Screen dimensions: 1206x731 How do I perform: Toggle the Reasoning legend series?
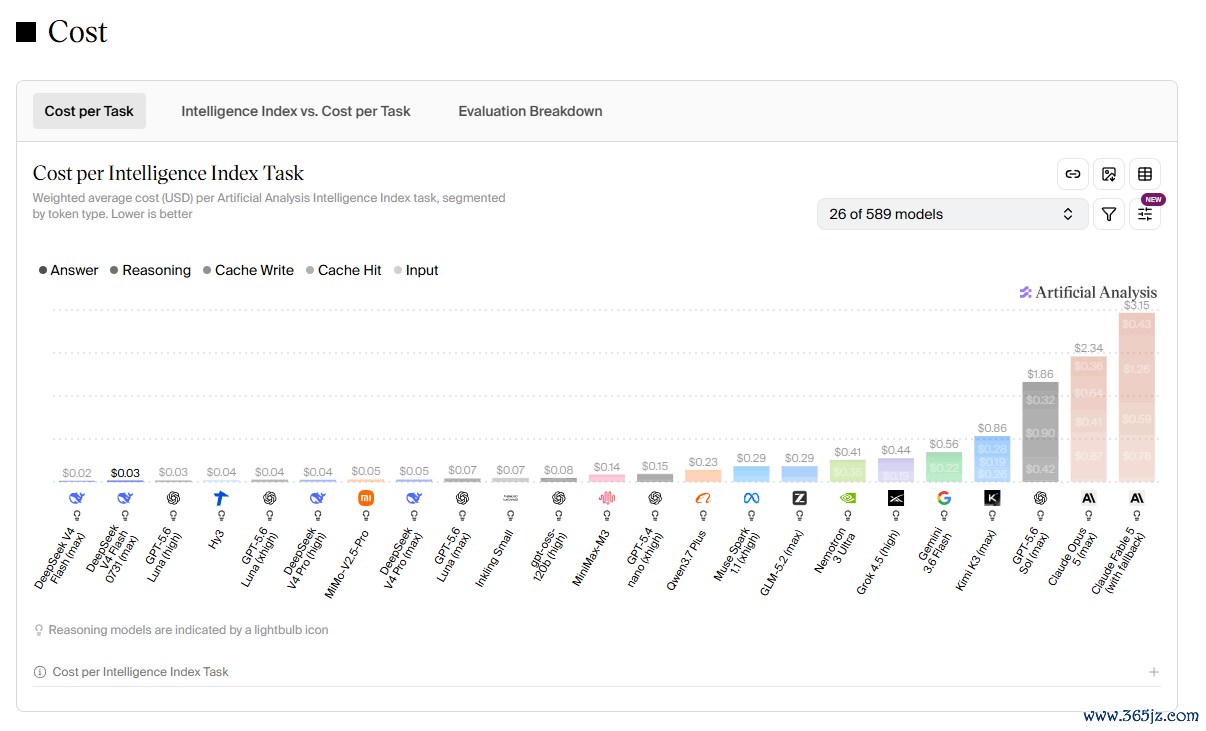click(150, 270)
